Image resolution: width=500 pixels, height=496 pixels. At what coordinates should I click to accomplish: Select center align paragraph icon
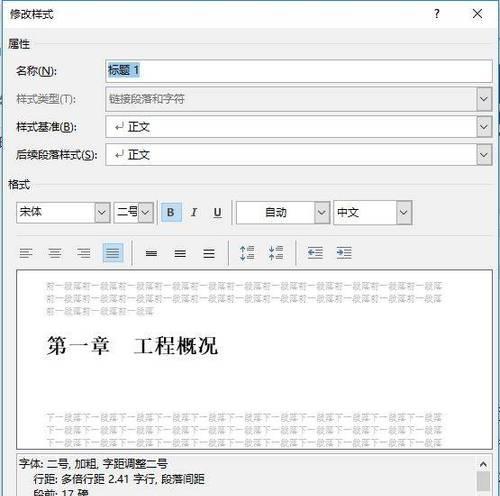[x=55, y=253]
